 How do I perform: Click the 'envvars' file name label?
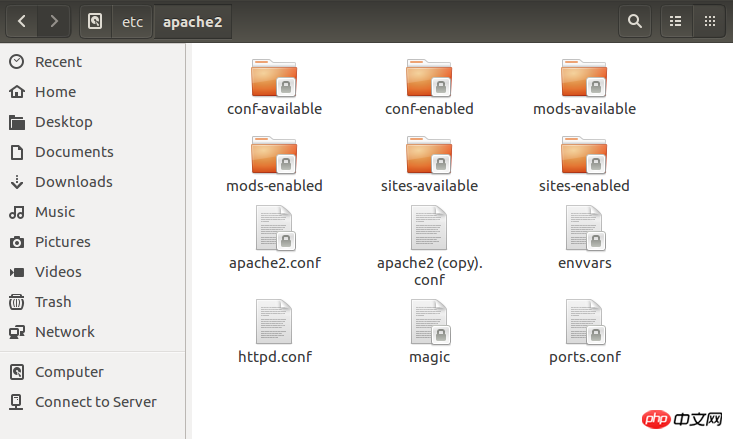coord(585,263)
